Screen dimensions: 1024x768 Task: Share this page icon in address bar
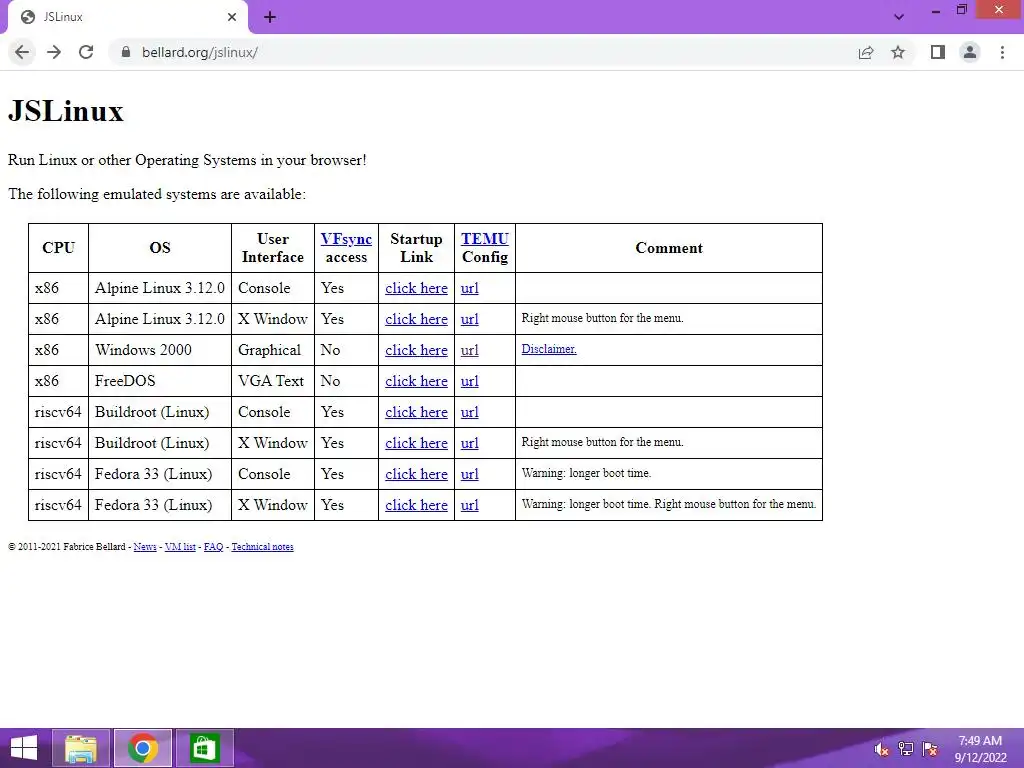(866, 52)
